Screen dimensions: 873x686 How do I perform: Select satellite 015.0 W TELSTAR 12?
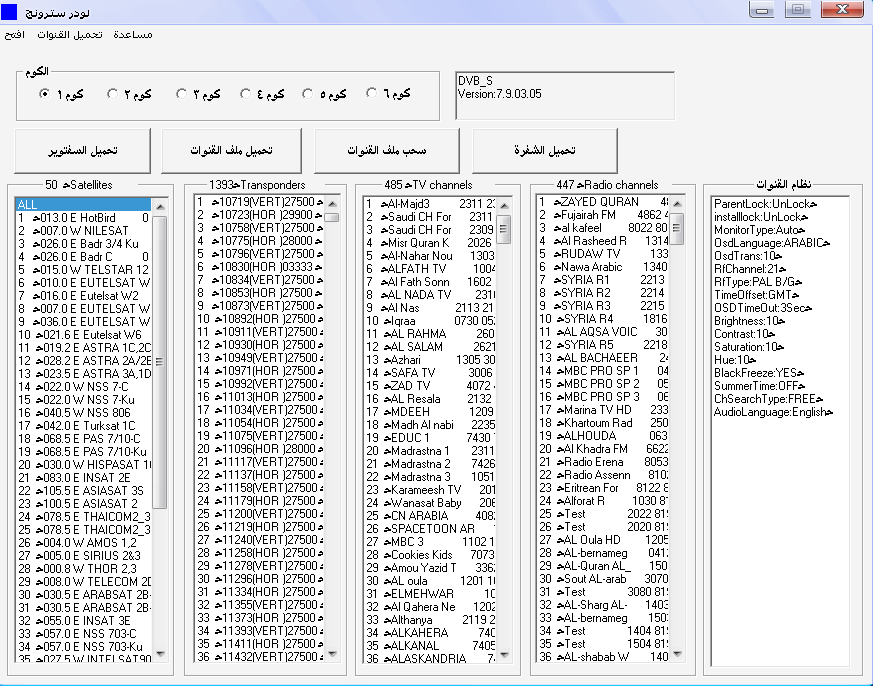[83, 270]
